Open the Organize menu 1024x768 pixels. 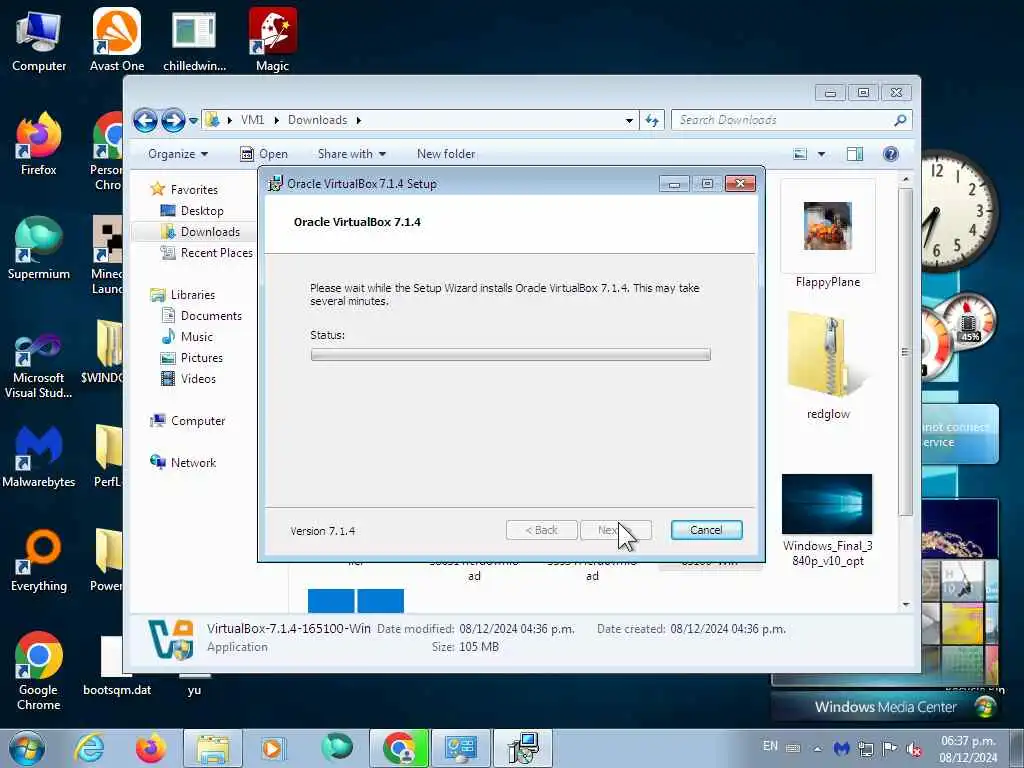[178, 154]
